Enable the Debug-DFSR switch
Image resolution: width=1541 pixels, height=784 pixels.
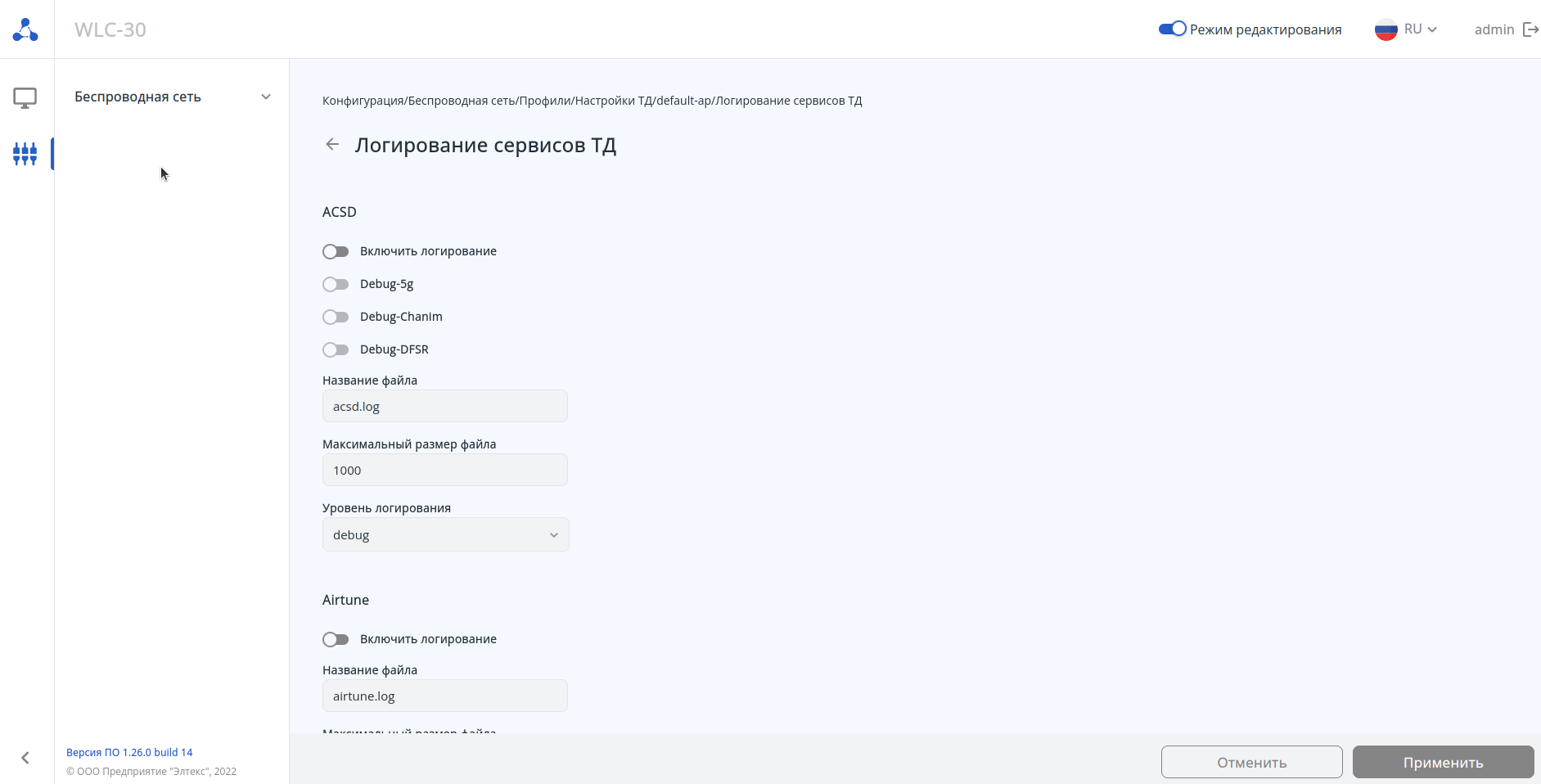point(336,349)
